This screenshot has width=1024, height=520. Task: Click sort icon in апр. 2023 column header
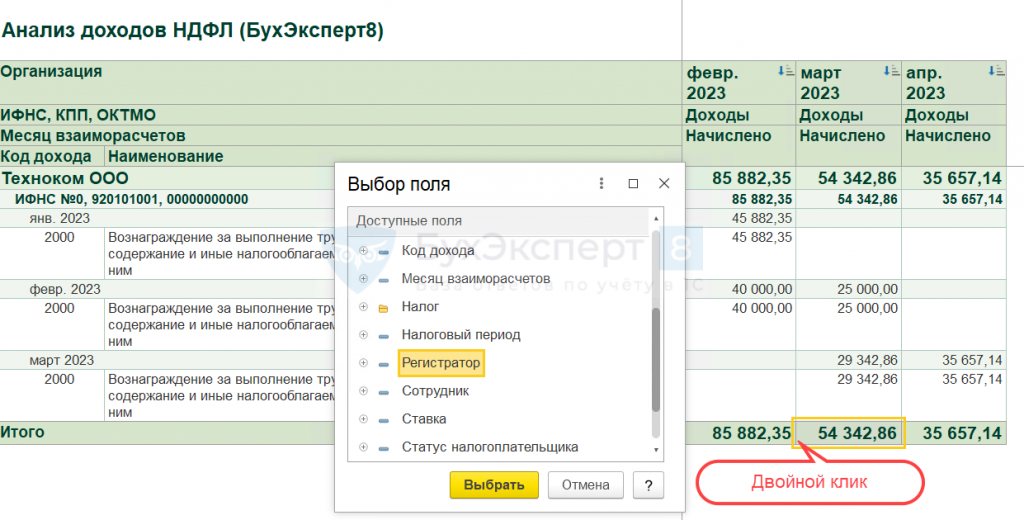coord(997,71)
